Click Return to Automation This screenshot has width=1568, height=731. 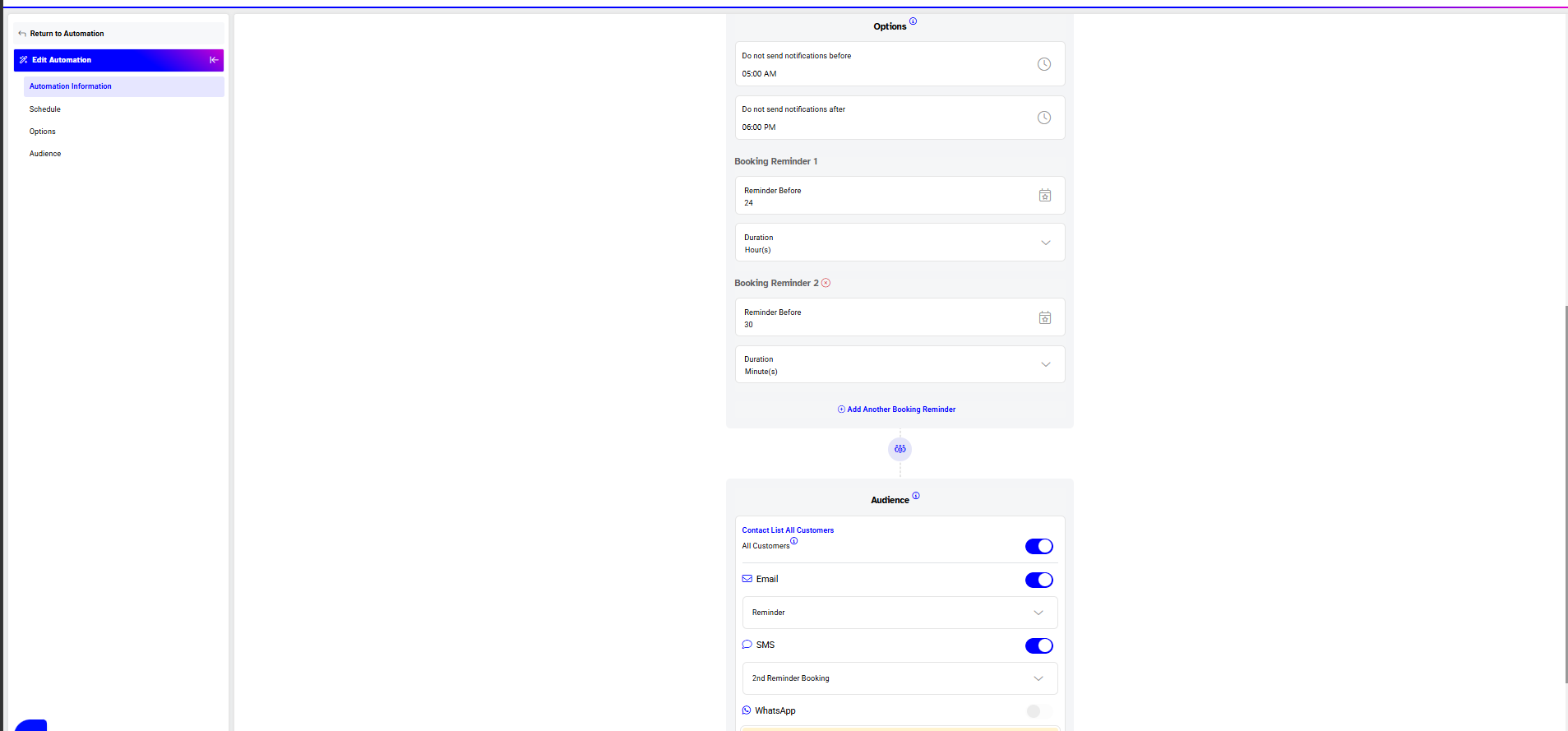click(67, 34)
